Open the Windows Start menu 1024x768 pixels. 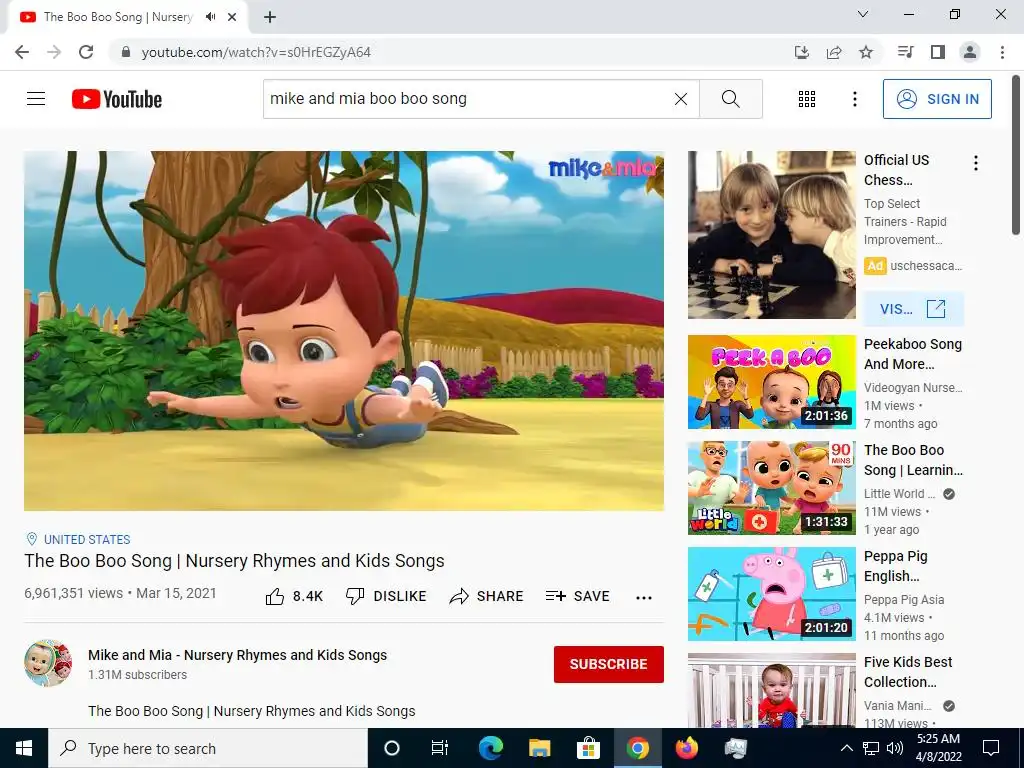click(24, 748)
